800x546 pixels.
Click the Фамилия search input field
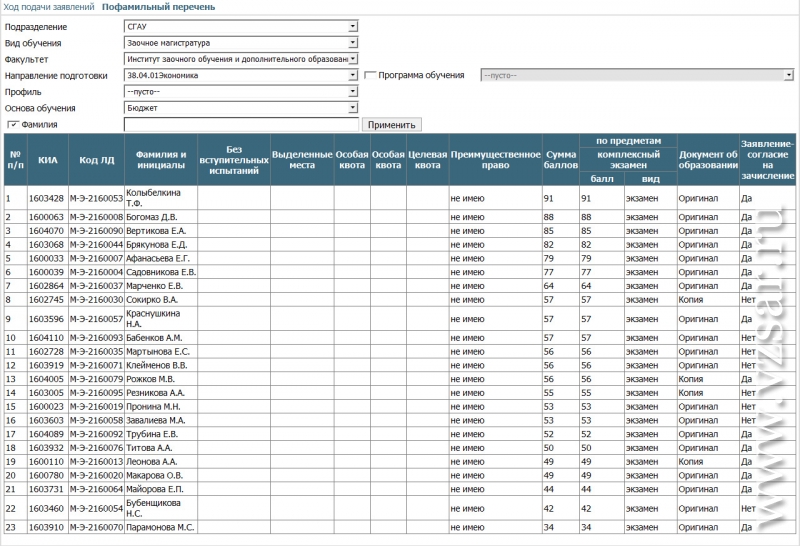pos(241,125)
